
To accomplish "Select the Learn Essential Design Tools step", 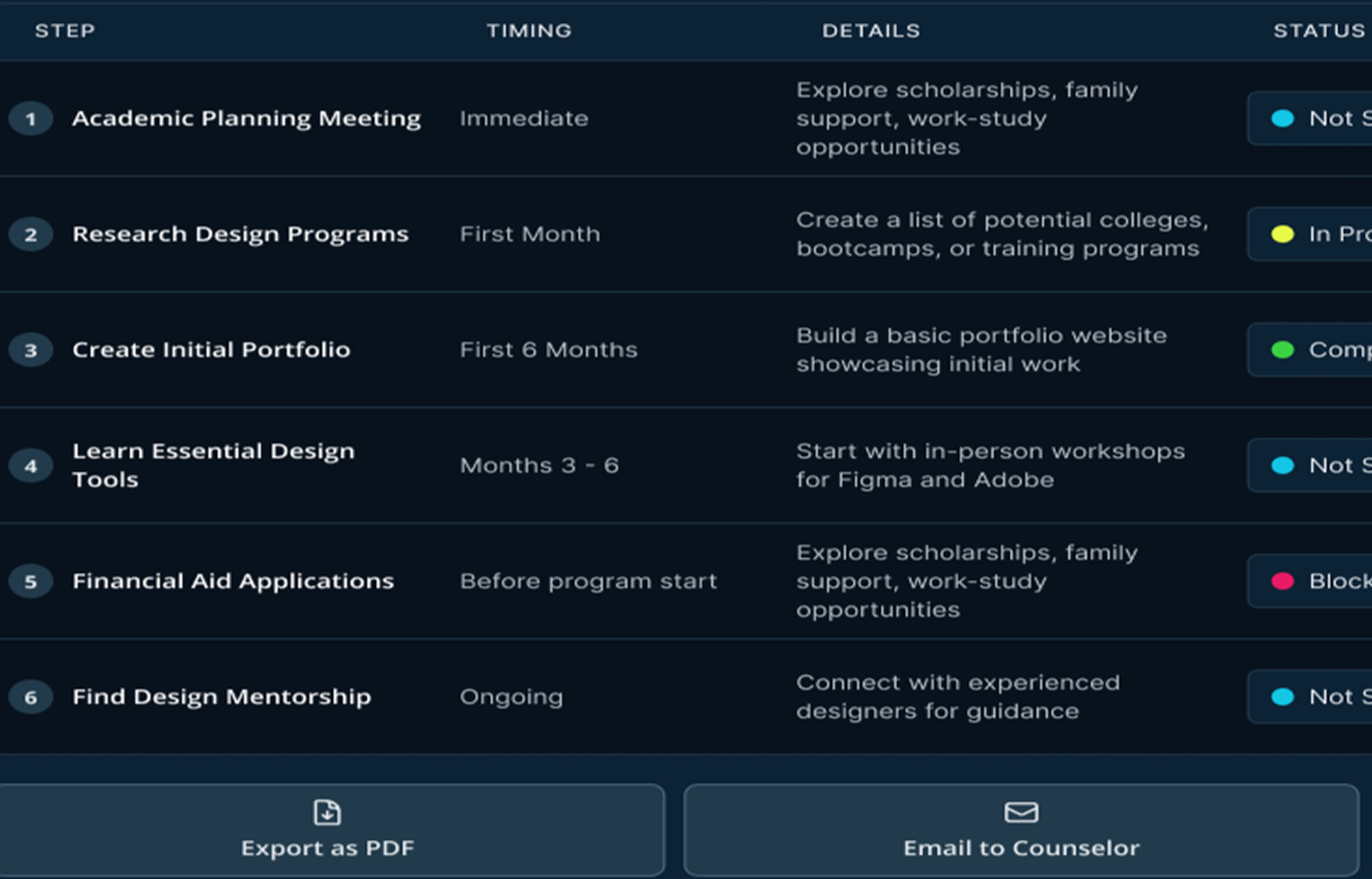I will [x=213, y=465].
